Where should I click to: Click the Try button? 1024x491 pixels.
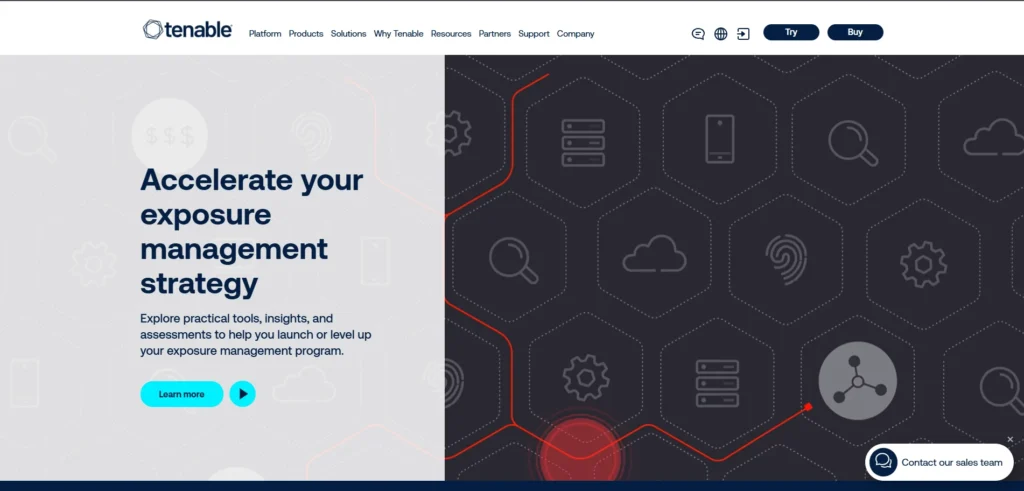coord(791,32)
